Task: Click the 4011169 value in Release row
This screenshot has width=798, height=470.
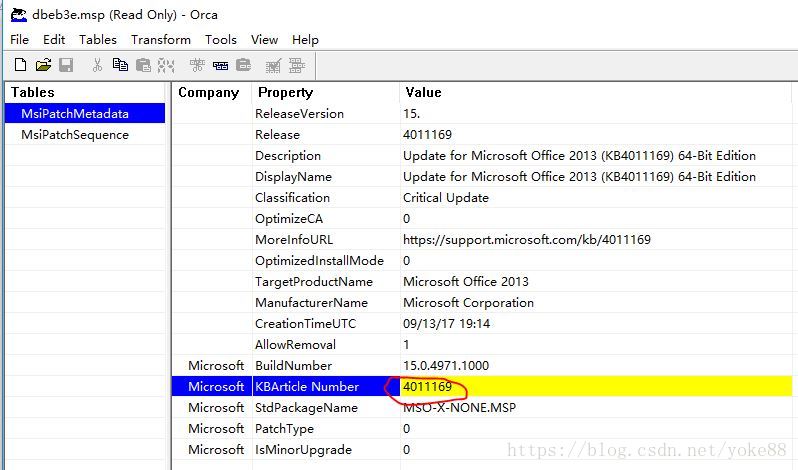Action: tap(428, 135)
